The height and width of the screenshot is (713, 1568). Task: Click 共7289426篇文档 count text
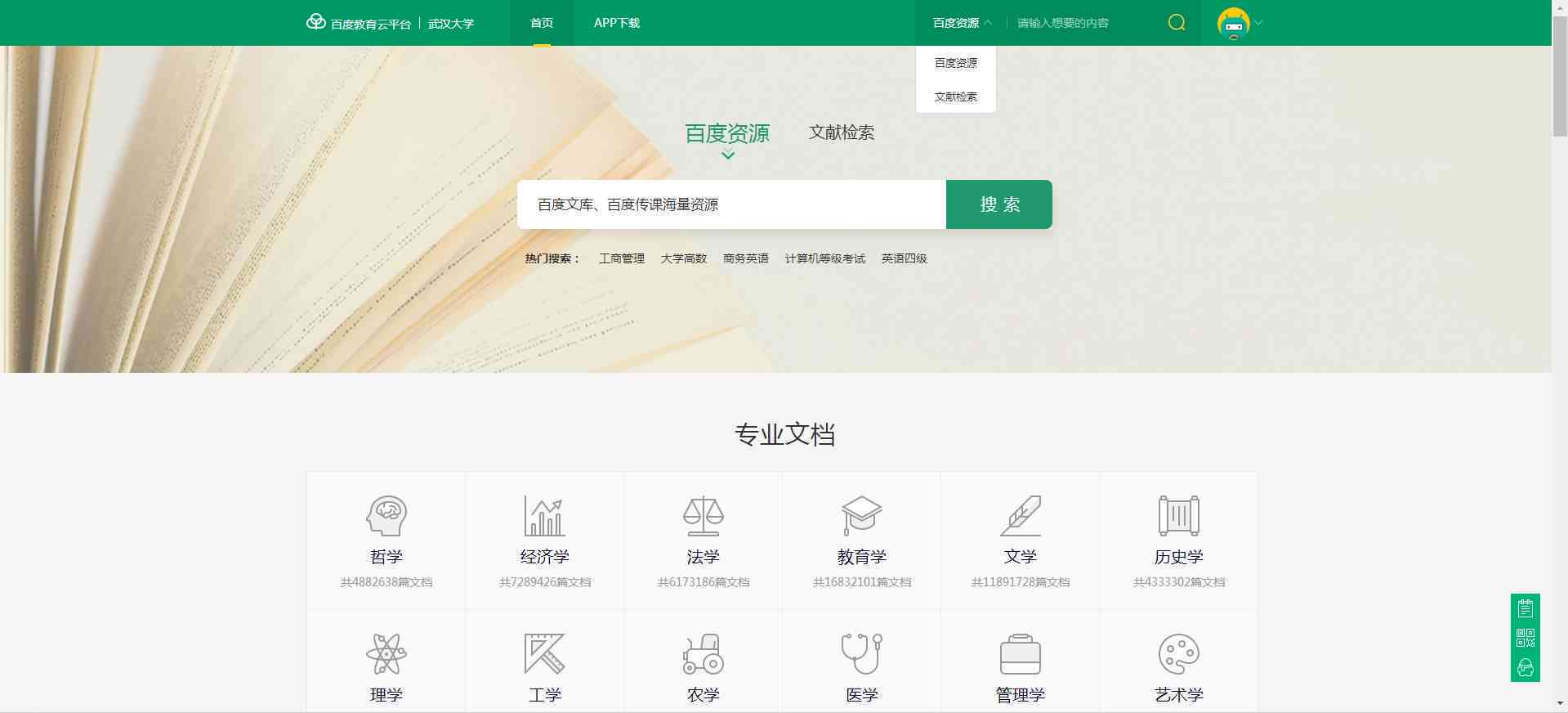(544, 582)
